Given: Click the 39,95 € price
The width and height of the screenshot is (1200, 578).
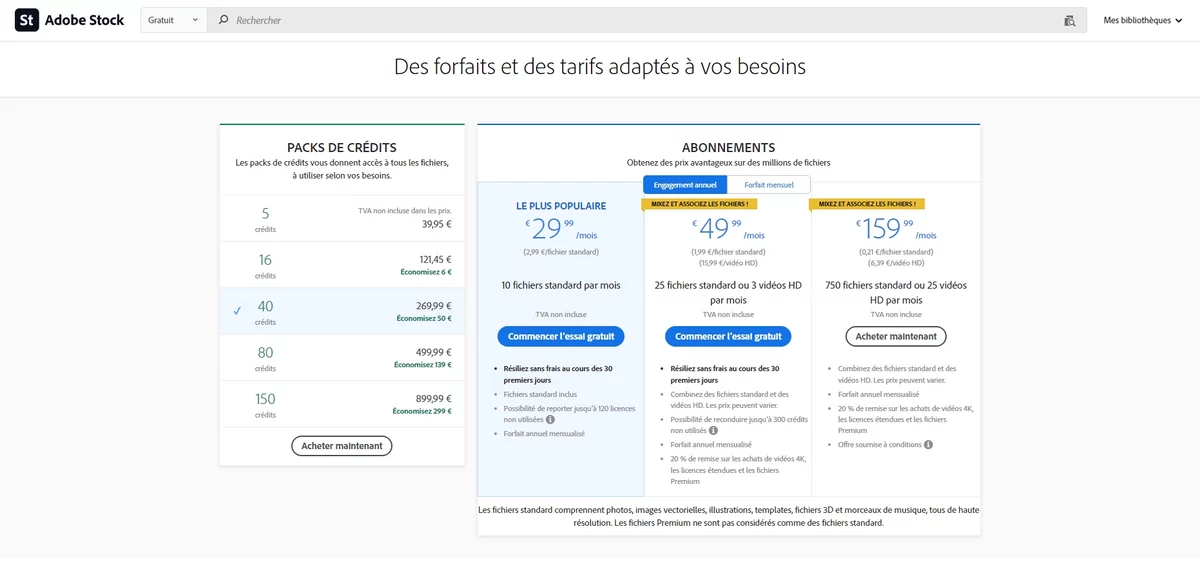Looking at the screenshot, I should (435, 224).
